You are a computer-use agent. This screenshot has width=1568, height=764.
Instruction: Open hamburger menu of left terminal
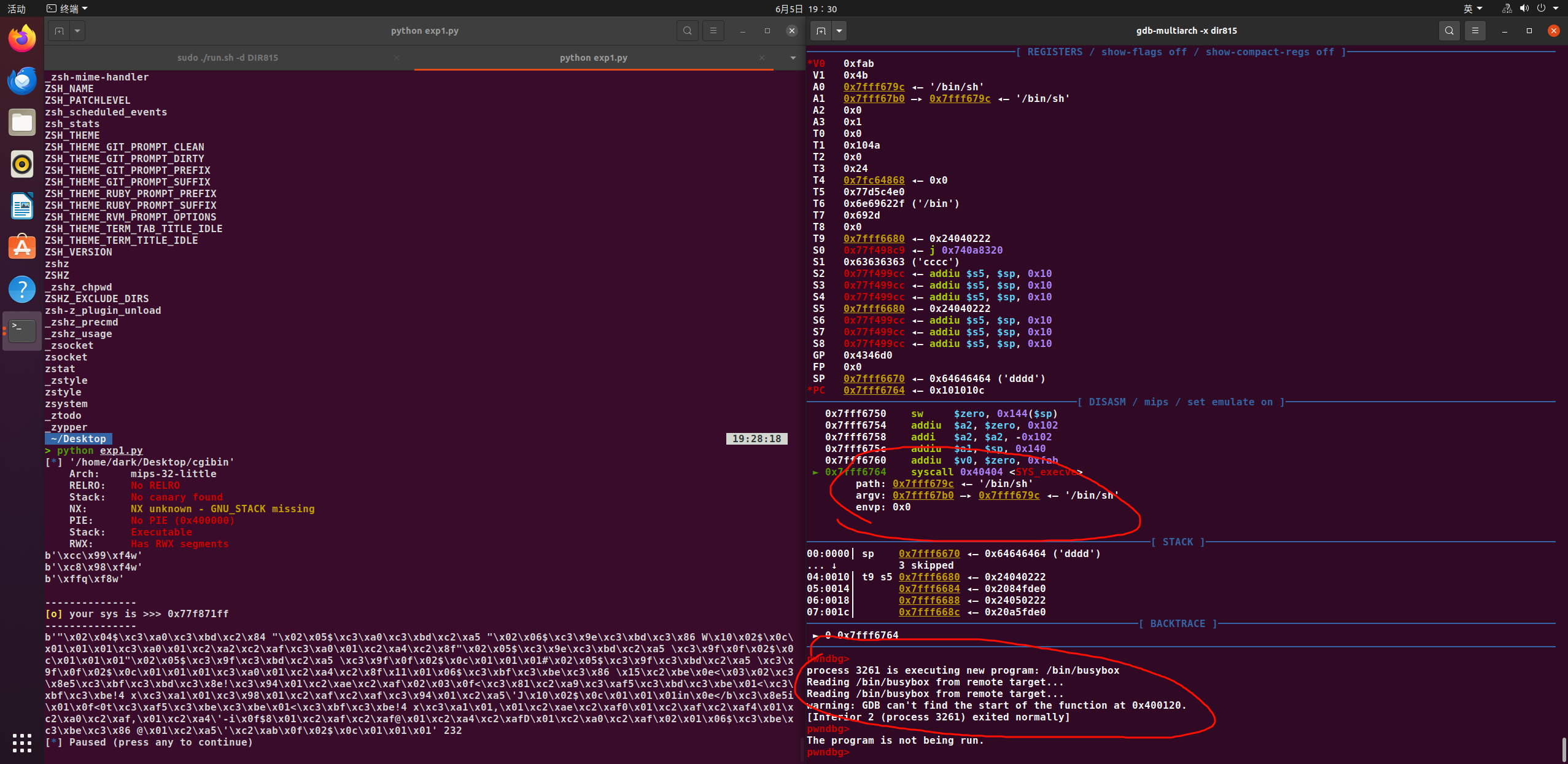[713, 31]
